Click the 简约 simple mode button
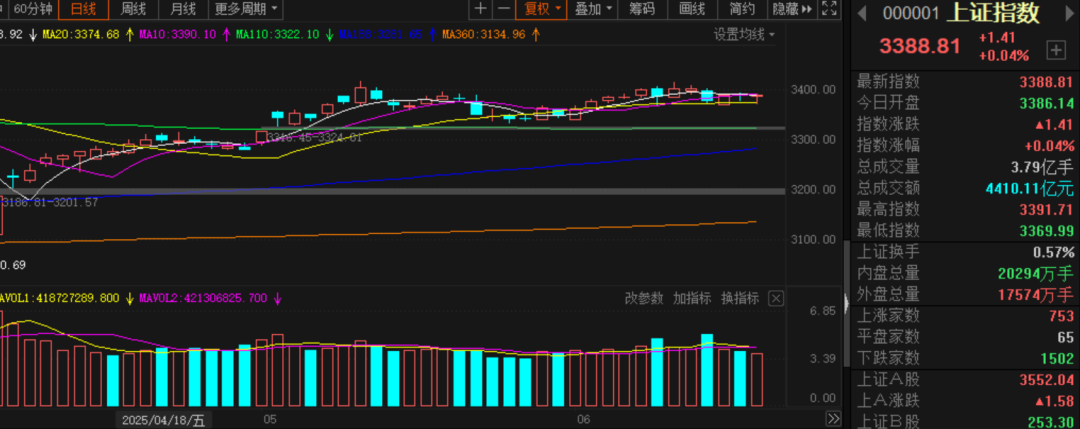The image size is (1080, 429). (x=742, y=9)
